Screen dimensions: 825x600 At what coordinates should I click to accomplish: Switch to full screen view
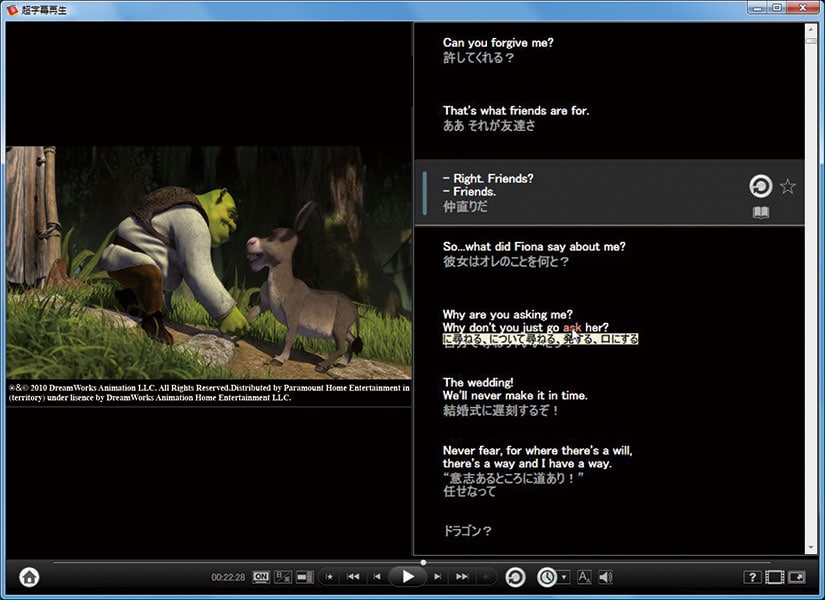click(774, 577)
